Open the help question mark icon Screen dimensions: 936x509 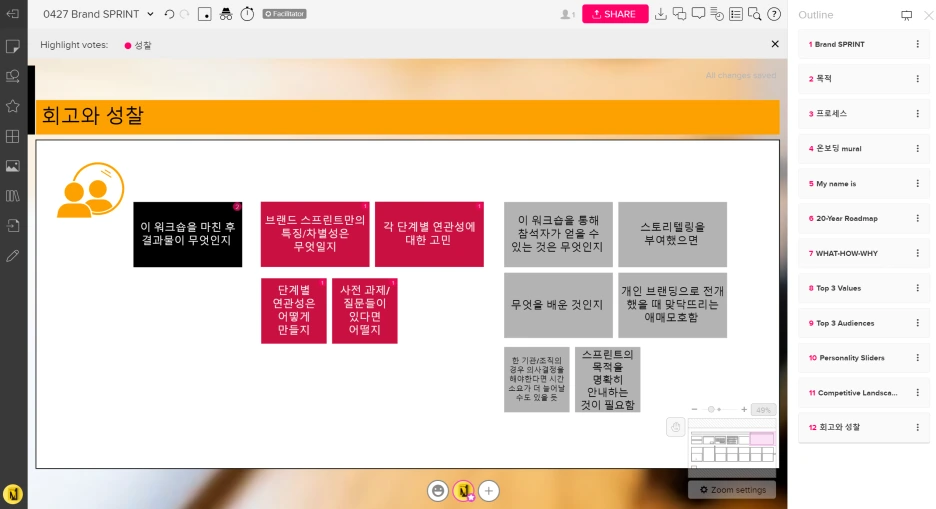click(x=774, y=14)
